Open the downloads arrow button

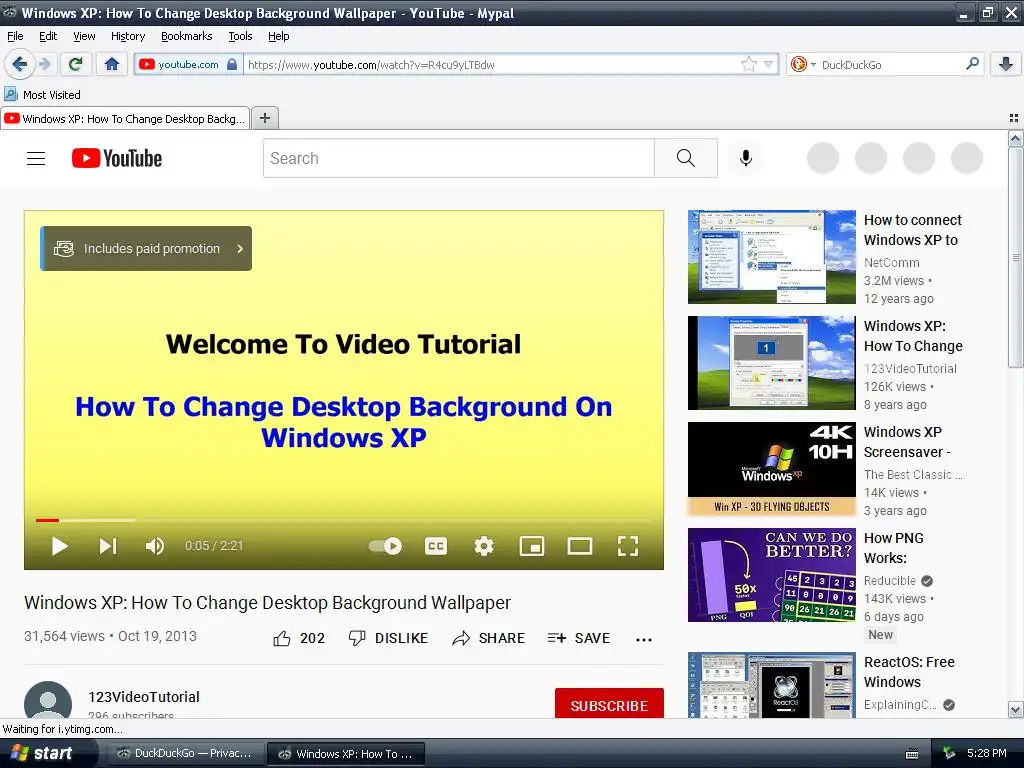tap(1006, 64)
